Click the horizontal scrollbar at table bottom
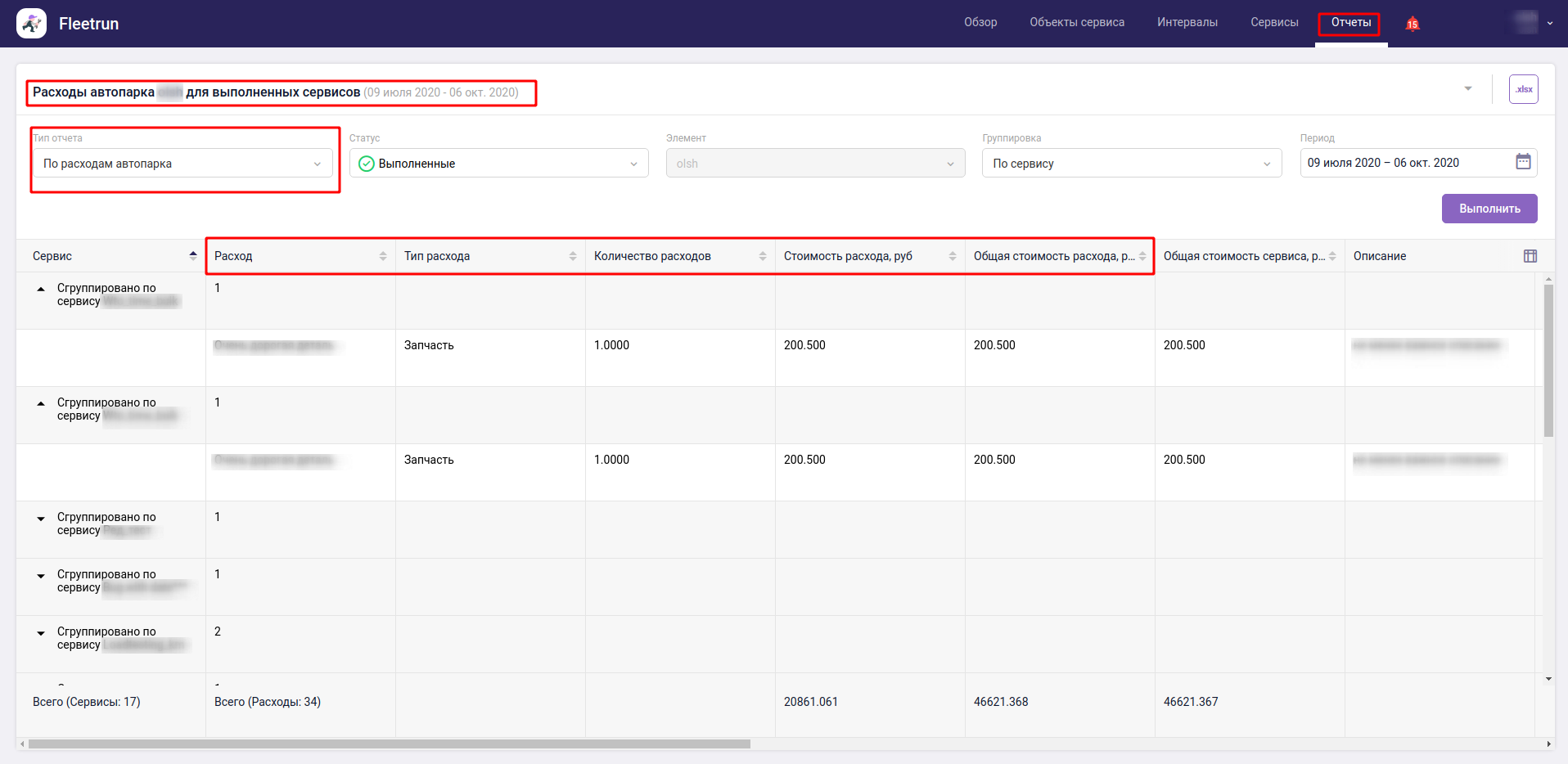 [389, 744]
